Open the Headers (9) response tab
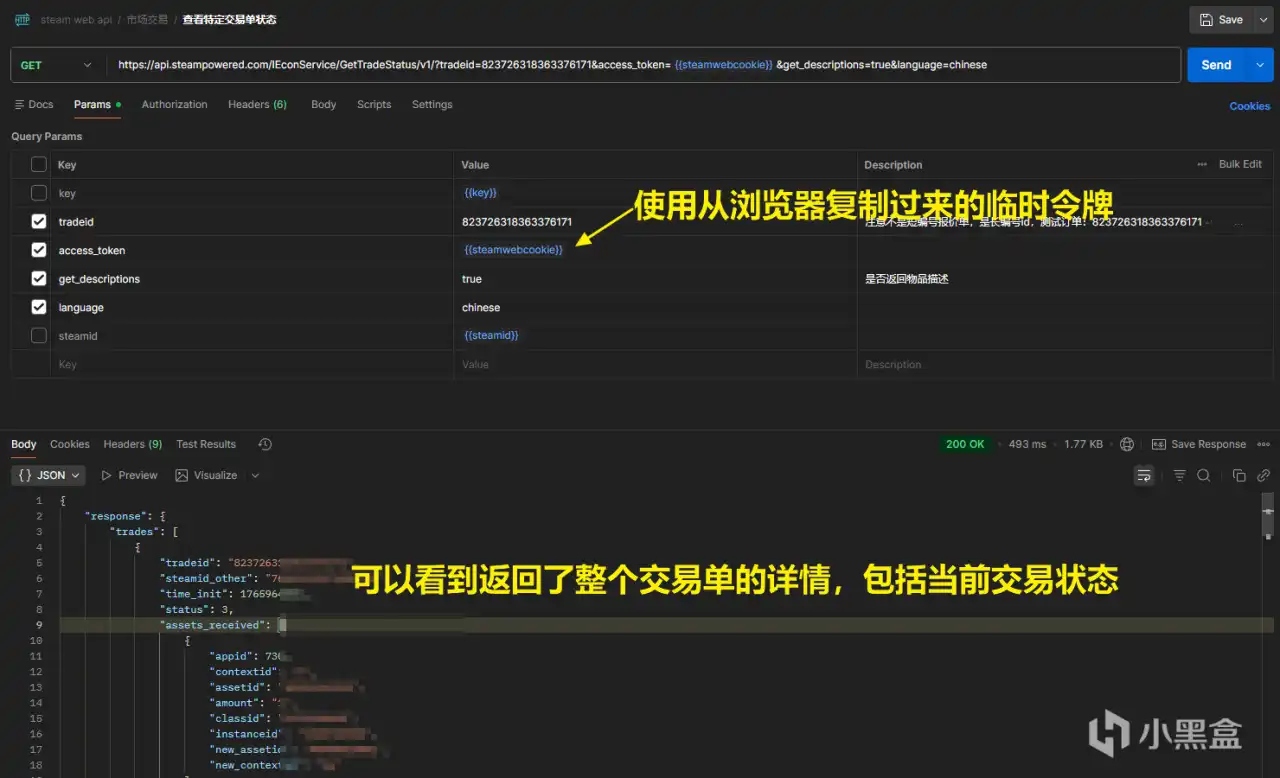Screen dimensions: 1280x778 [x=132, y=444]
